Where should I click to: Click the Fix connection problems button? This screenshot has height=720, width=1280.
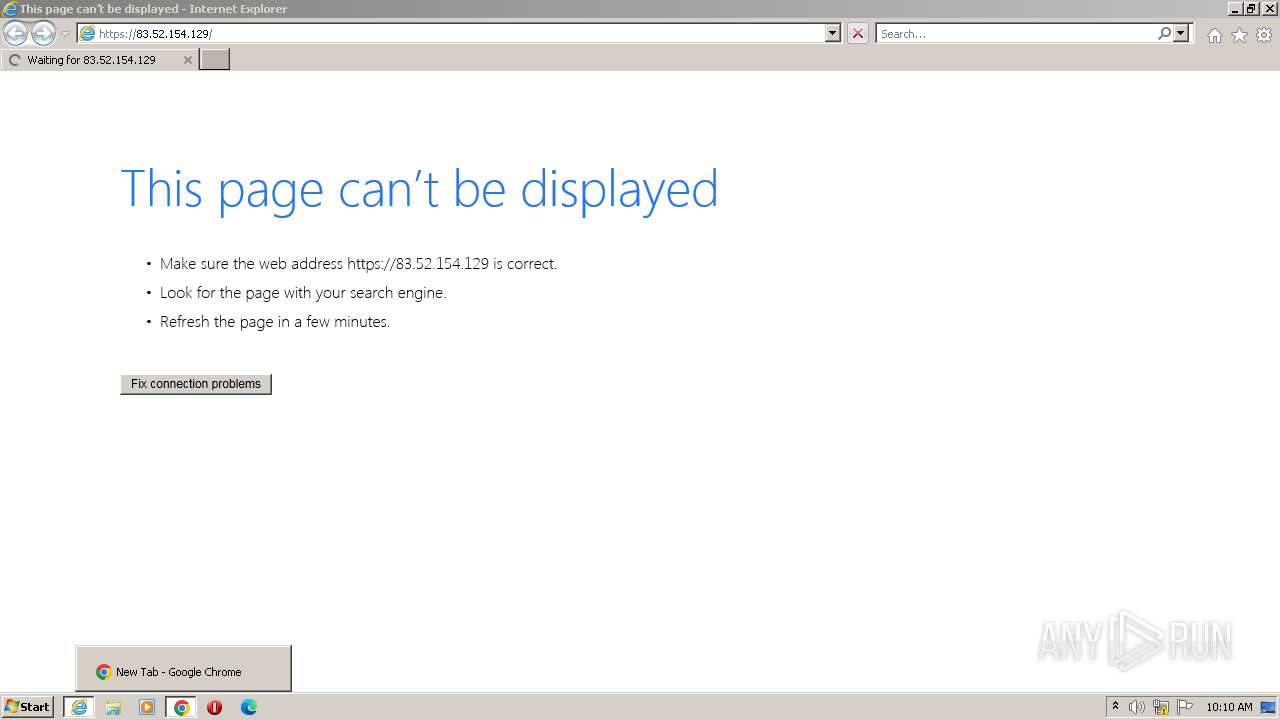tap(196, 384)
